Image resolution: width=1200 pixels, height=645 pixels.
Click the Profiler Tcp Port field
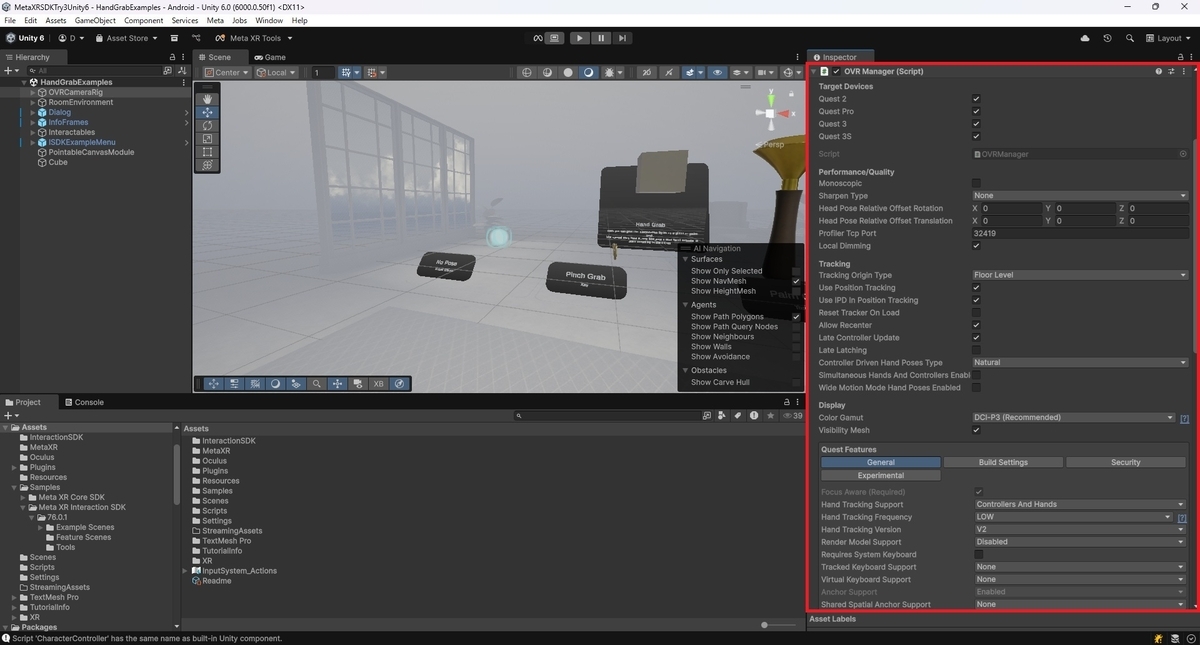(x=1080, y=233)
